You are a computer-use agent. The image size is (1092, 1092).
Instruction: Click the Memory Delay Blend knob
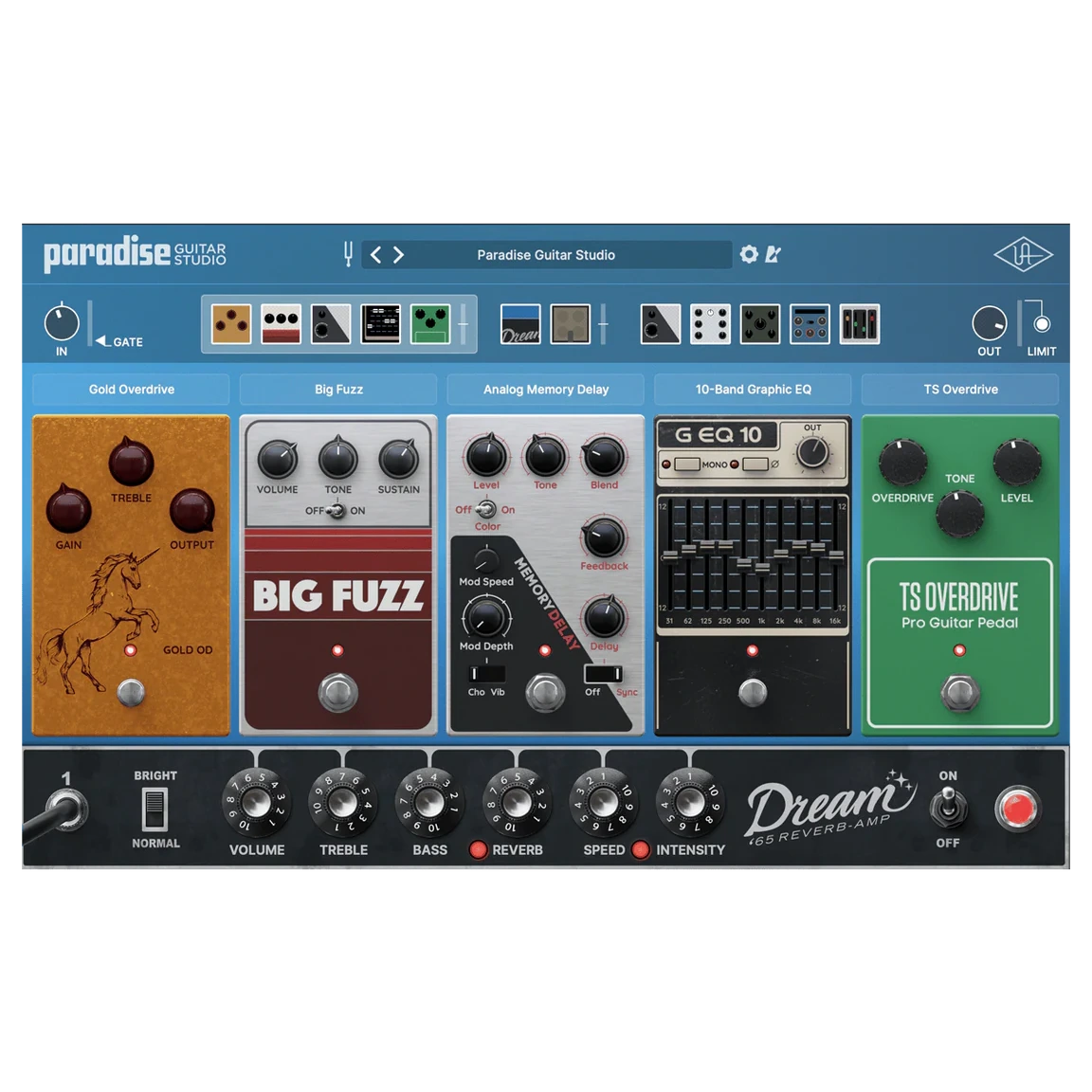click(x=604, y=456)
